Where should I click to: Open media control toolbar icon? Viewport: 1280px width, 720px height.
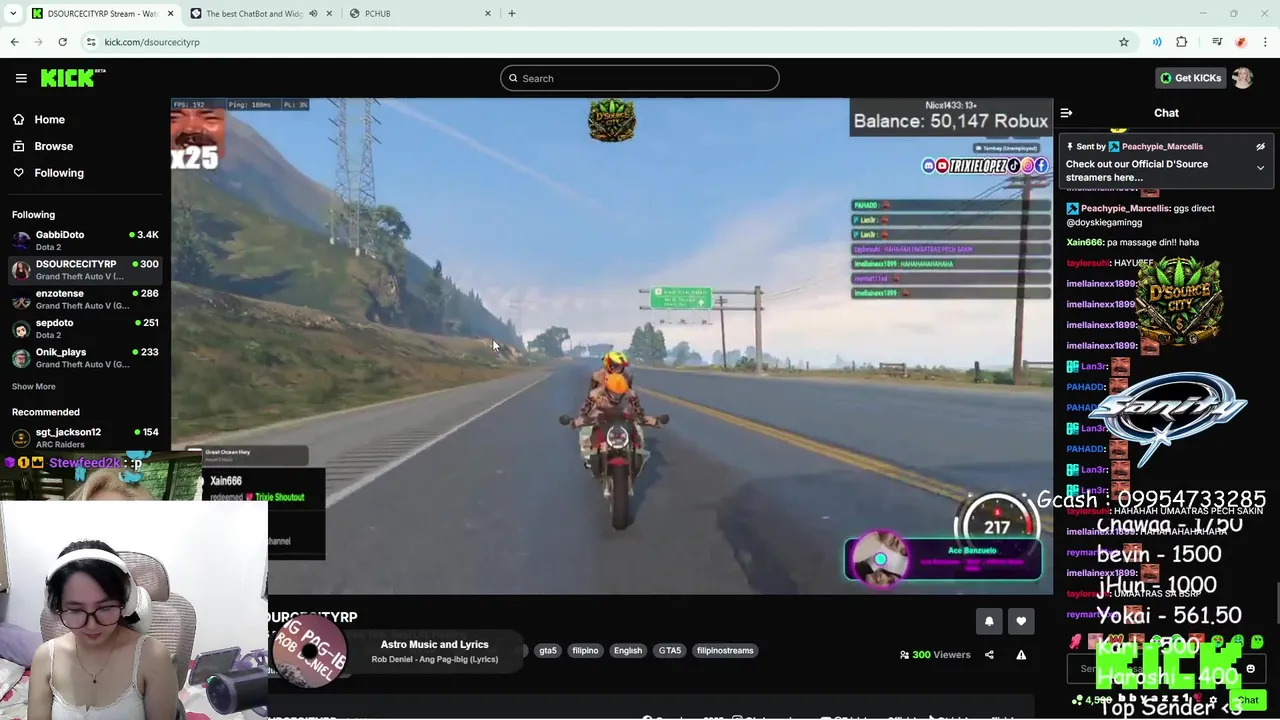tap(1217, 42)
